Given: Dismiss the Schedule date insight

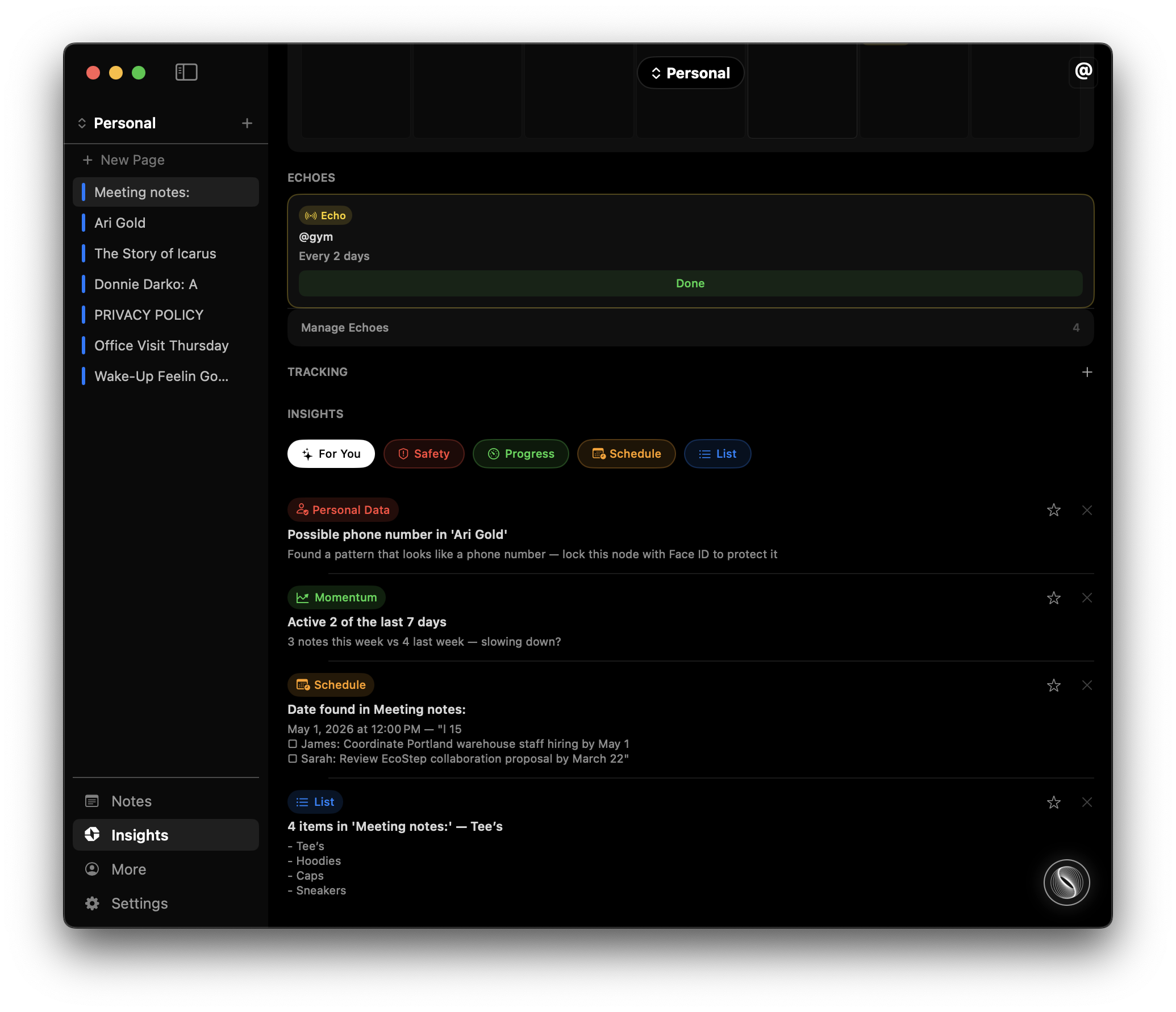Looking at the screenshot, I should point(1087,685).
